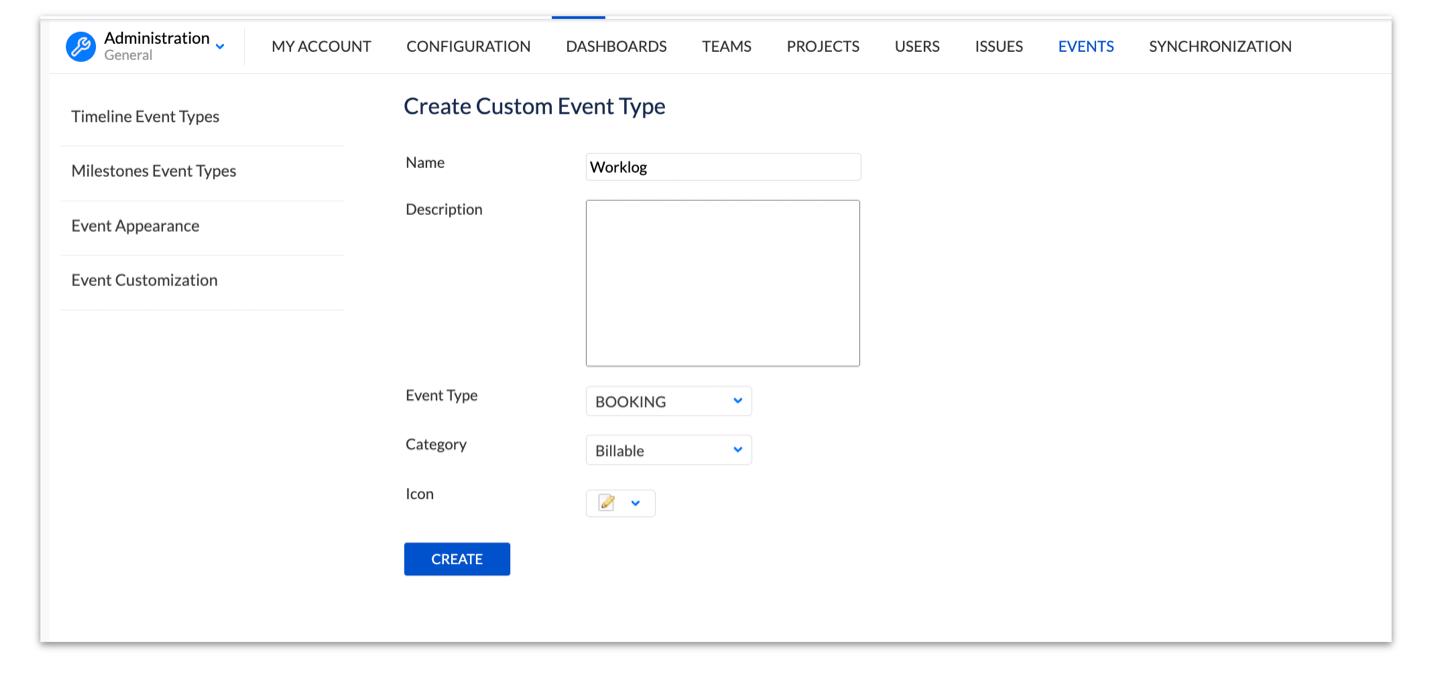Open the SYNCHRONIZATION tab
The height and width of the screenshot is (681, 1440).
[x=1220, y=46]
